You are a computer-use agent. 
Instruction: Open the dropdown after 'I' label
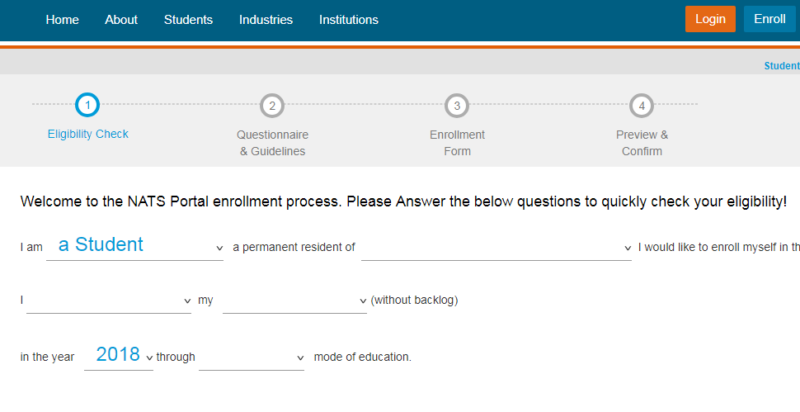[109, 300]
